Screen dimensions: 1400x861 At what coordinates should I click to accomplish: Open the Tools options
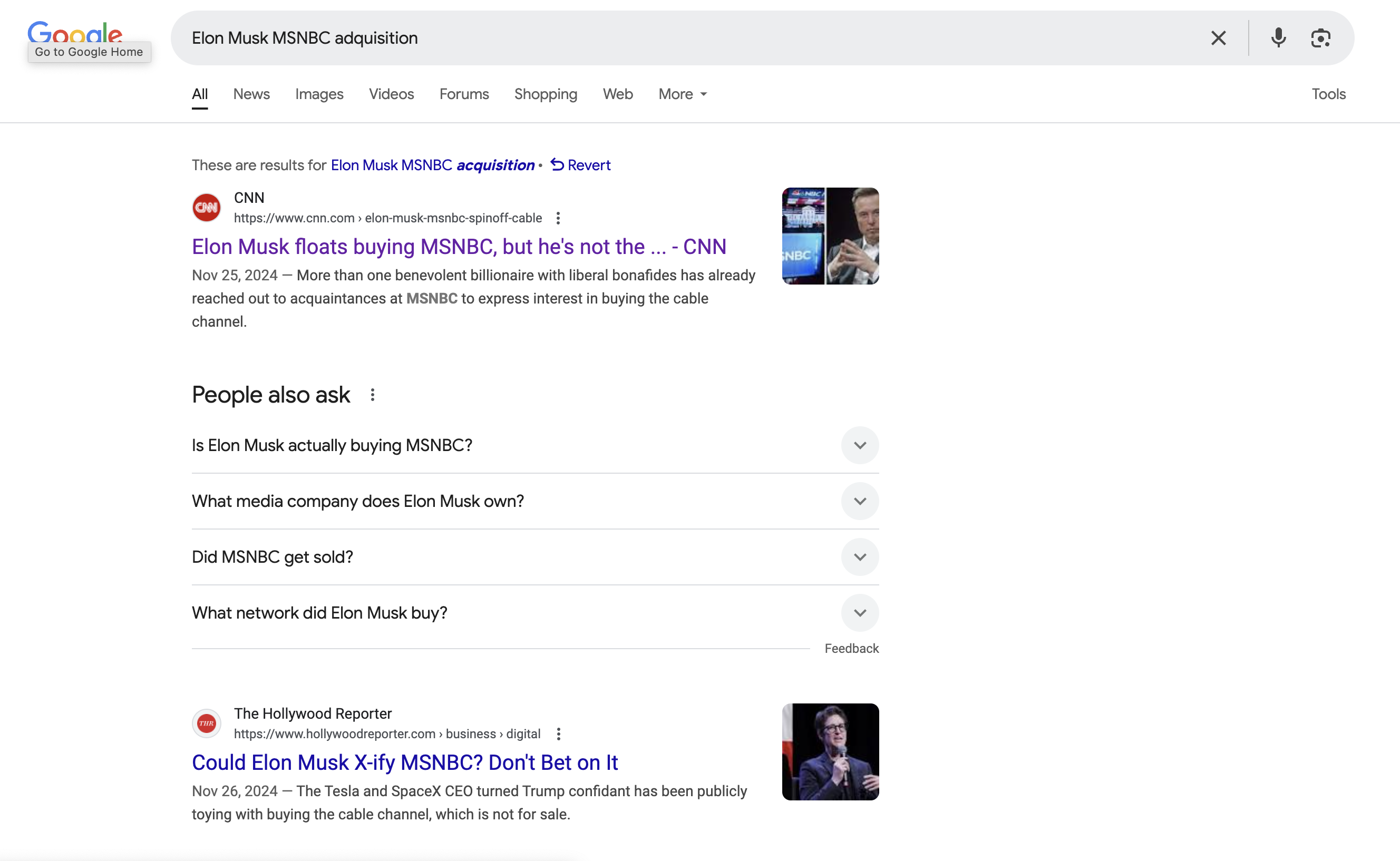point(1328,94)
